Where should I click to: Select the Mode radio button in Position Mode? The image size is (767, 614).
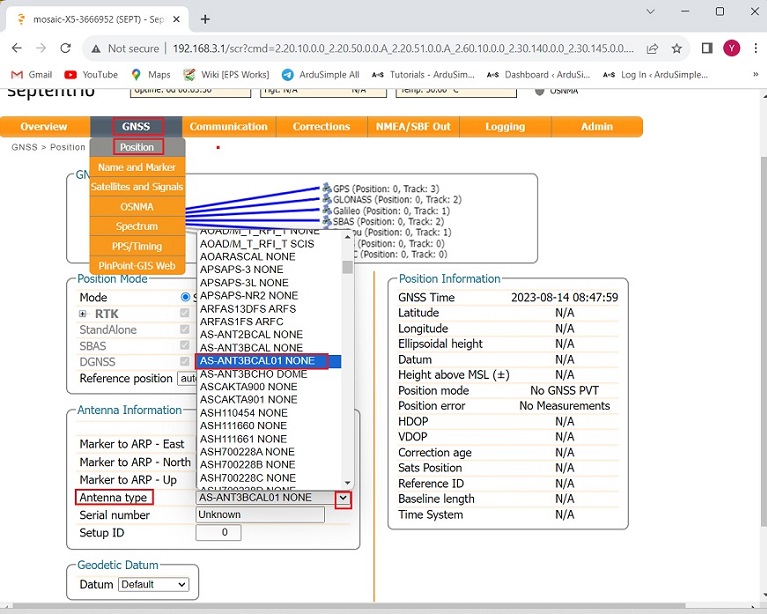point(185,297)
